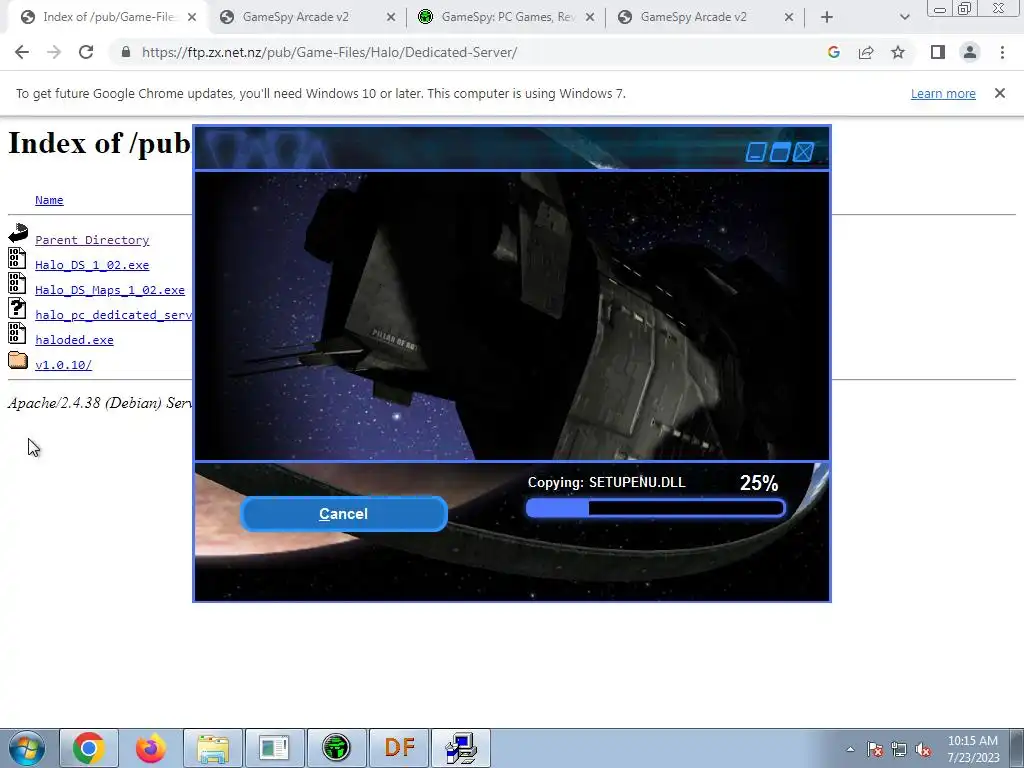Click the back-arrow icon beside Parent Directory

(18, 232)
